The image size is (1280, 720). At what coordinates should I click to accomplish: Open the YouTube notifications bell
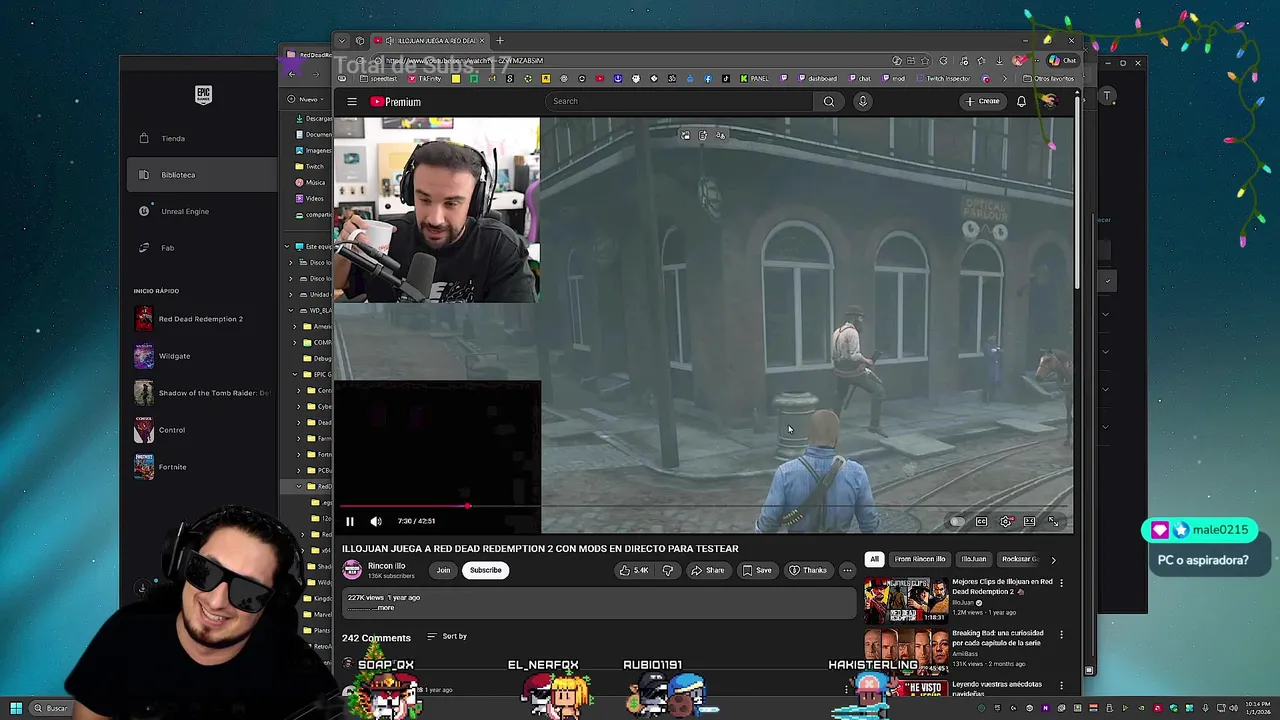click(1021, 101)
